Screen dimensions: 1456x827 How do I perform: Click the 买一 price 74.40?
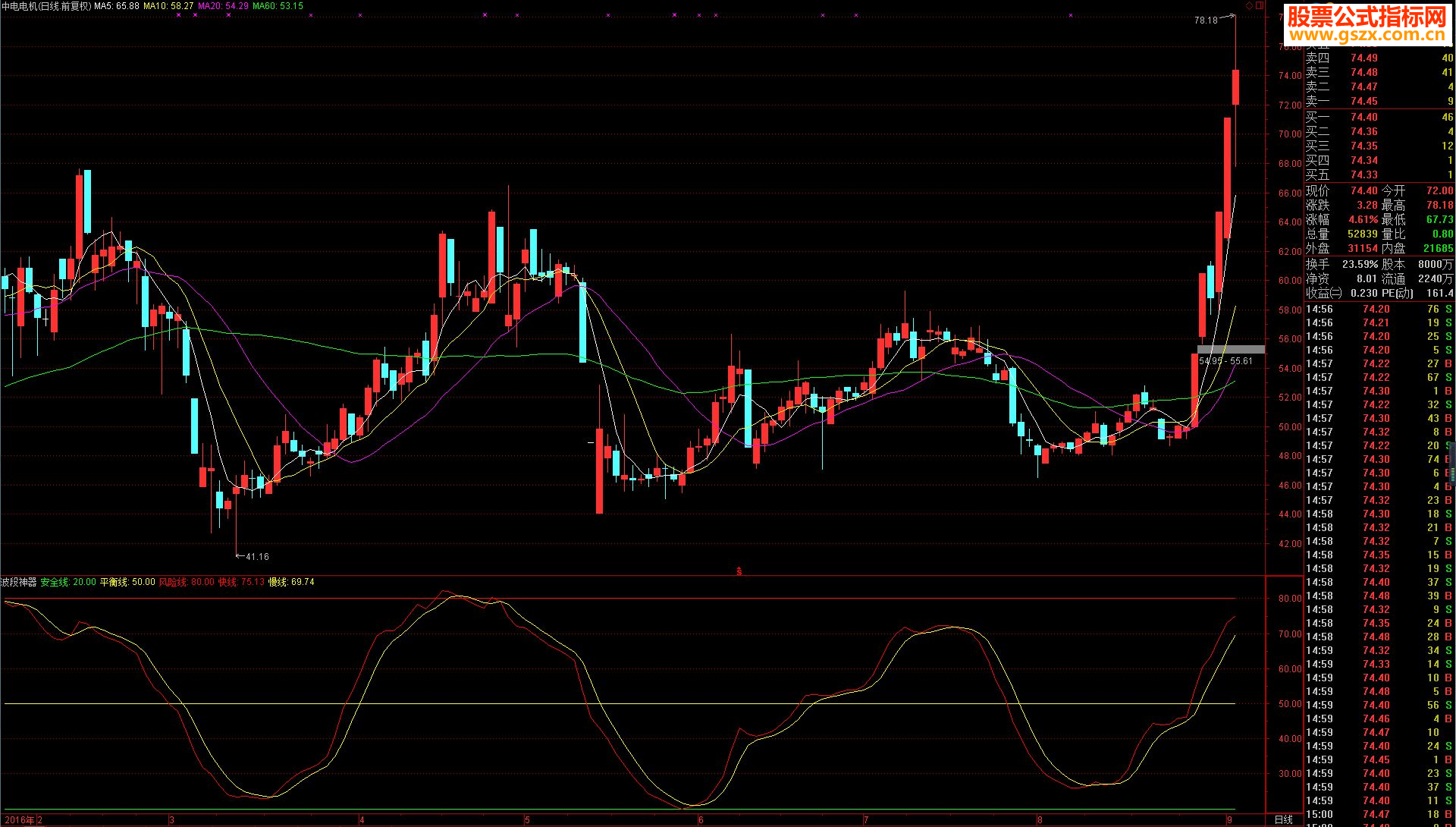point(1363,117)
